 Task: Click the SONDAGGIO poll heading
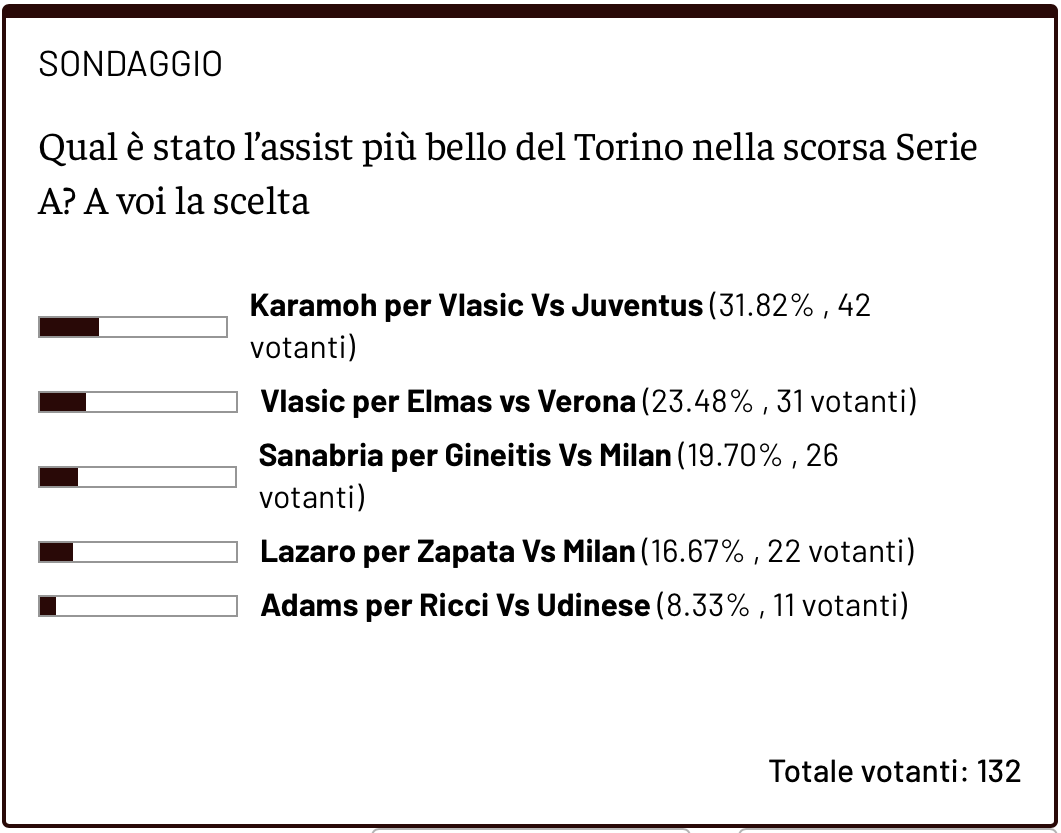pos(130,65)
